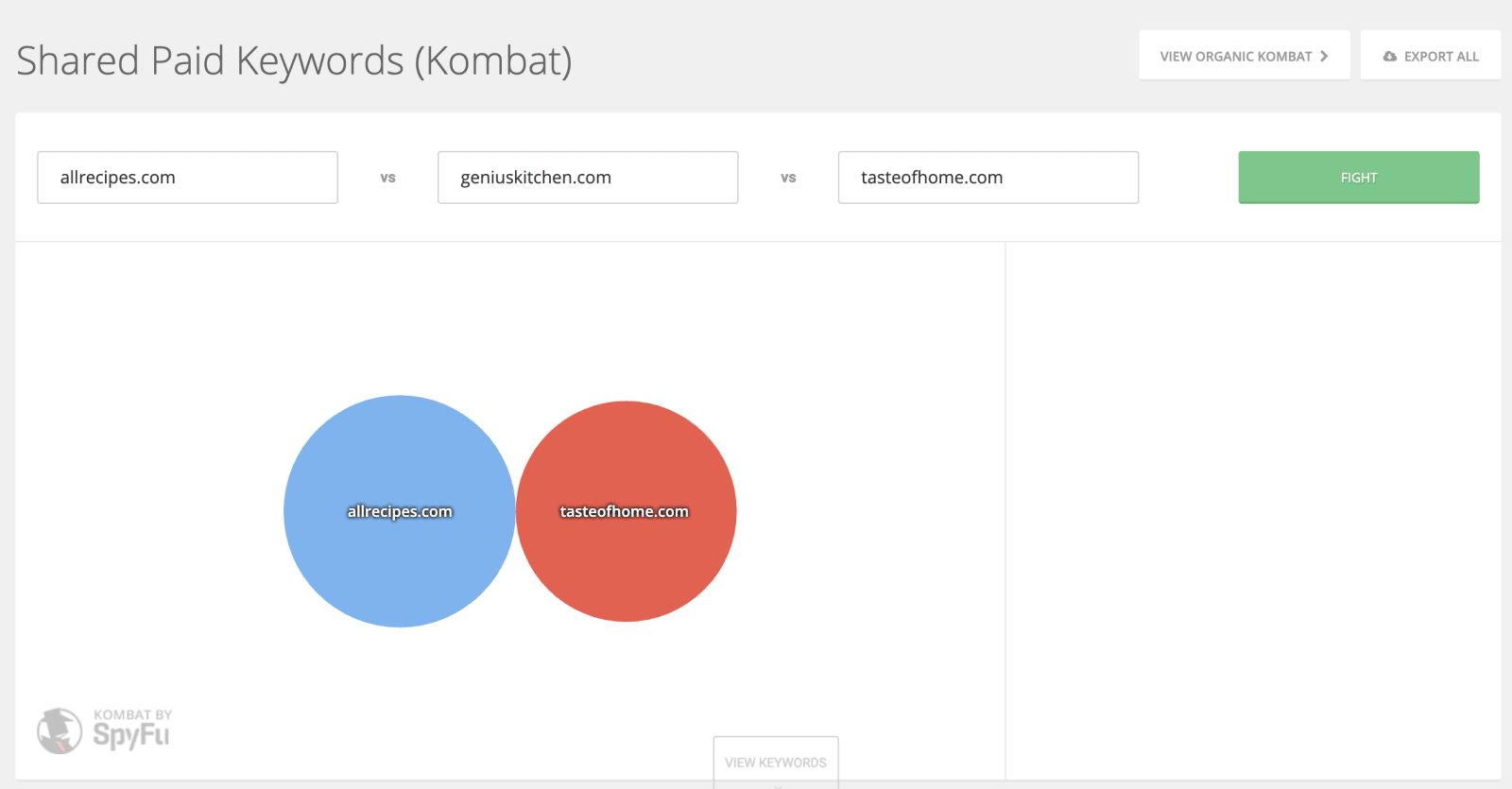Viewport: 1512px width, 789px height.
Task: Click the second vs label before tasteofhome.com
Action: (x=788, y=178)
